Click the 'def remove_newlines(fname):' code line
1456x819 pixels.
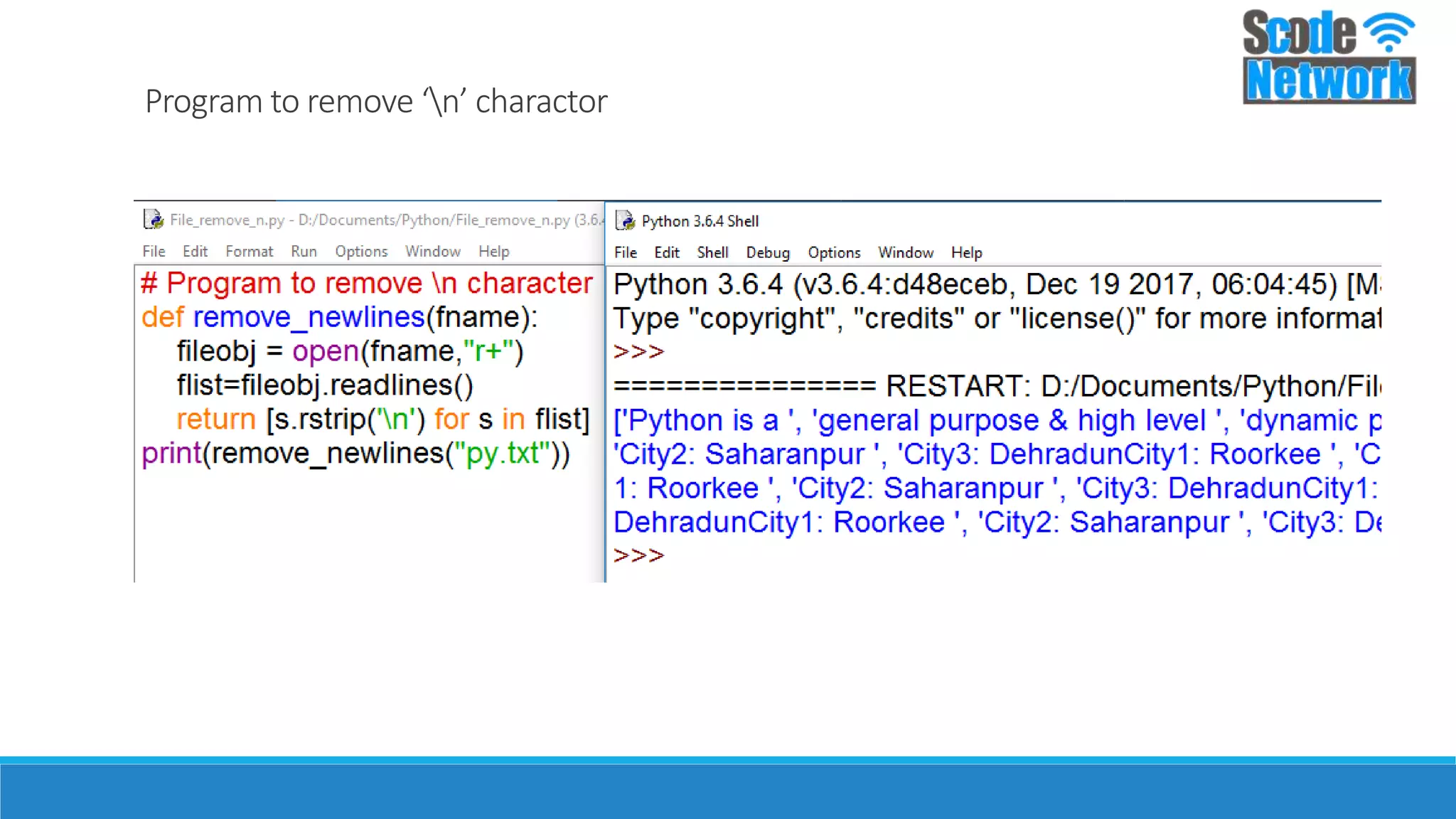pyautogui.click(x=340, y=317)
